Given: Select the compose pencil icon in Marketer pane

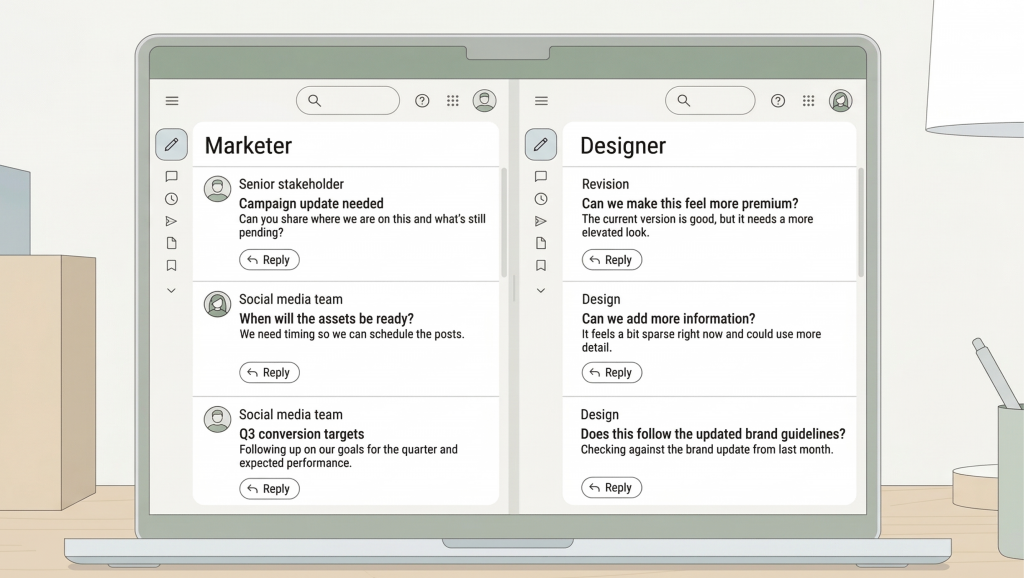Looking at the screenshot, I should tap(171, 144).
